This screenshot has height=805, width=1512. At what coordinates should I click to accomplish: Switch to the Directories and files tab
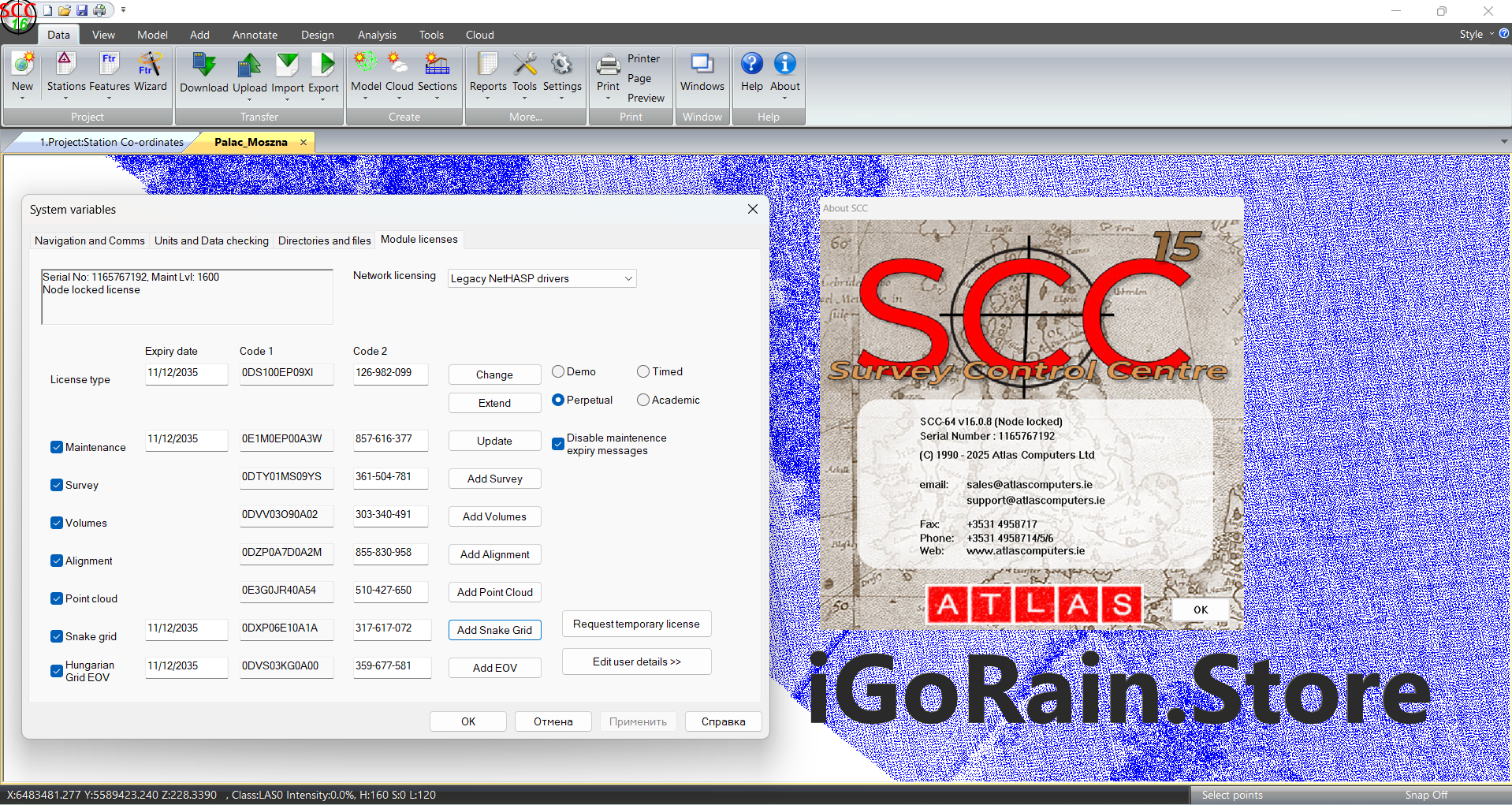[324, 240]
